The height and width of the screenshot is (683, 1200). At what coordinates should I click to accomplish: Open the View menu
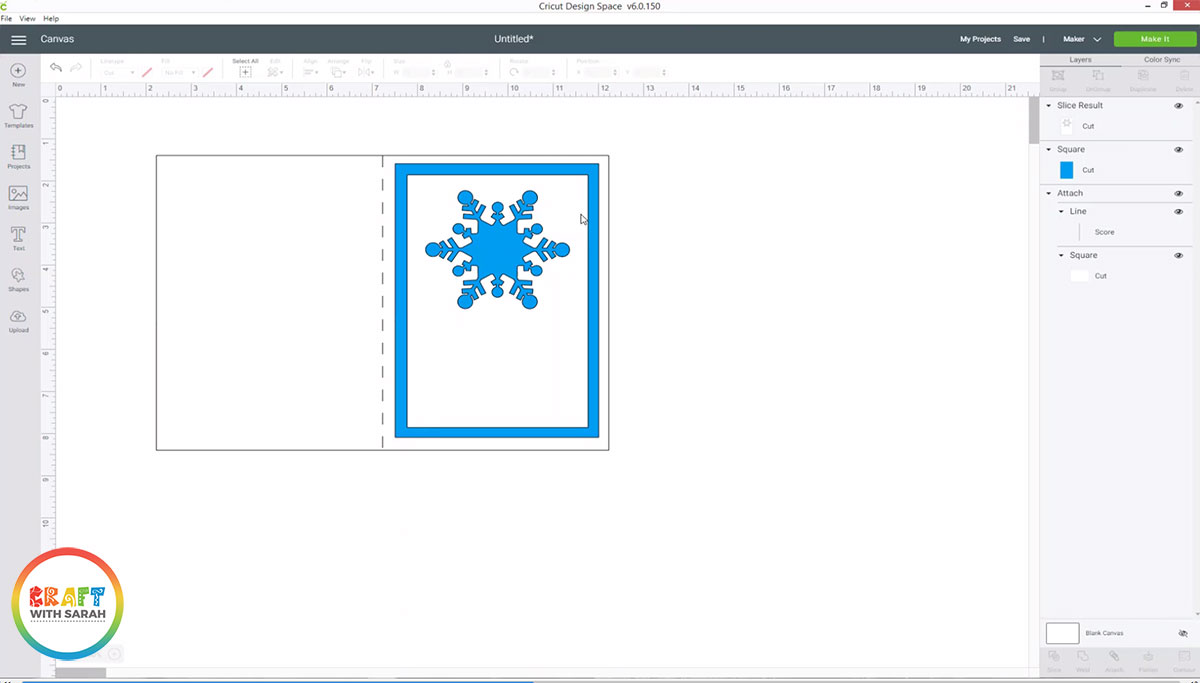tap(26, 18)
